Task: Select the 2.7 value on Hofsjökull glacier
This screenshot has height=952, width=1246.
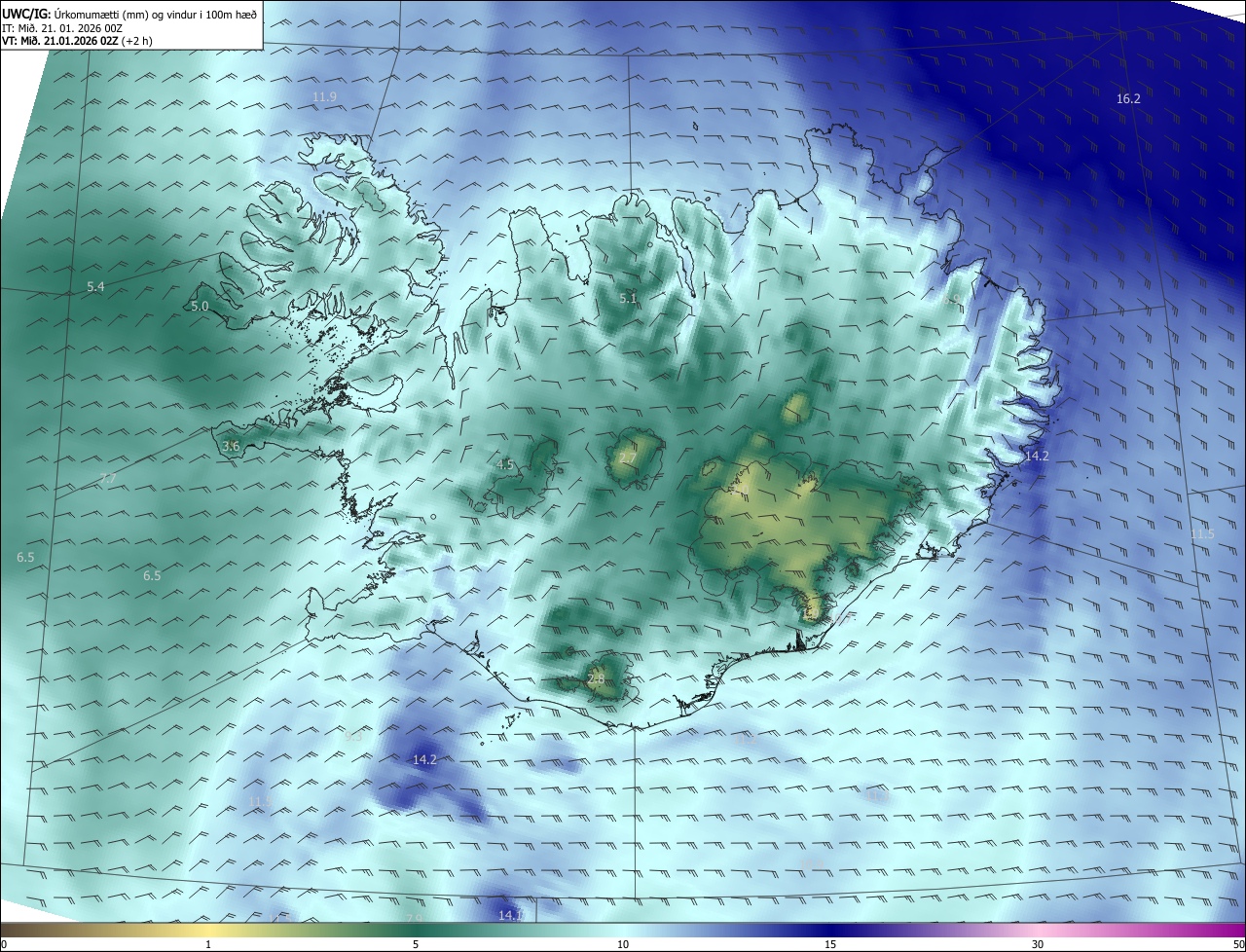Action: point(628,458)
